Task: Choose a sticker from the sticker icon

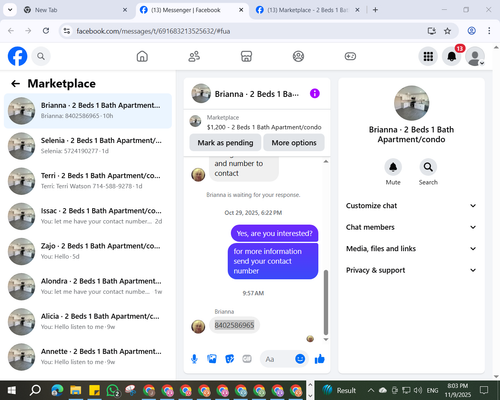Action: [x=229, y=359]
